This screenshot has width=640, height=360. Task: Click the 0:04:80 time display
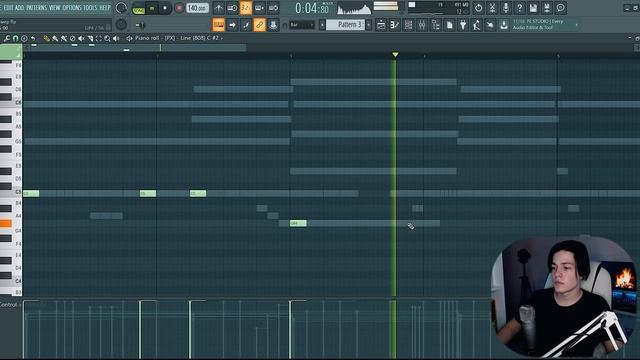click(x=313, y=8)
